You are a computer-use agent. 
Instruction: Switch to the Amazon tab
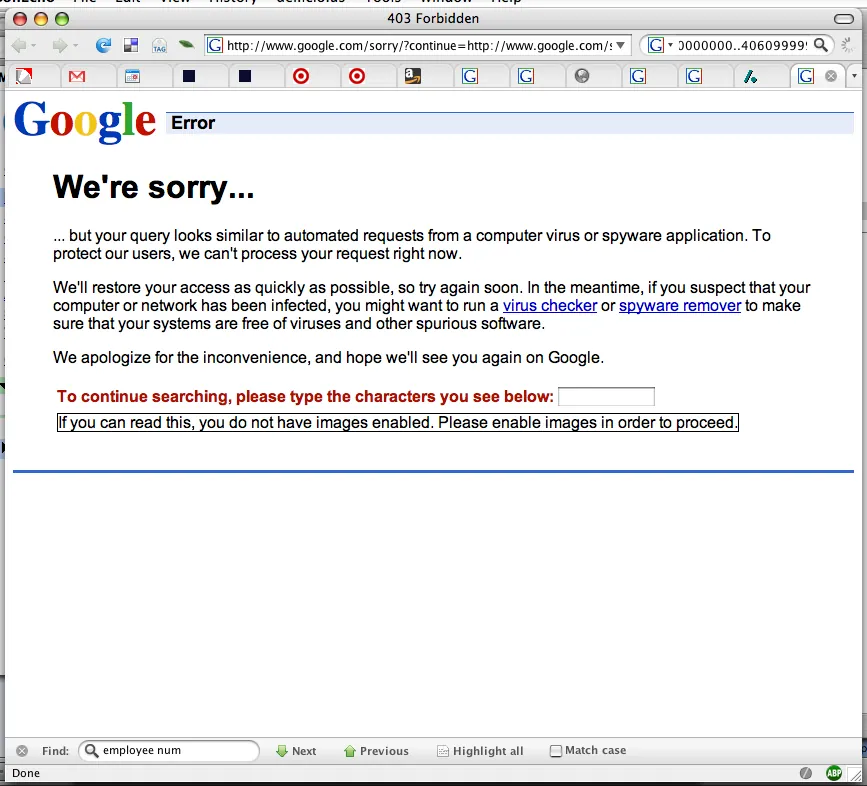pos(412,76)
